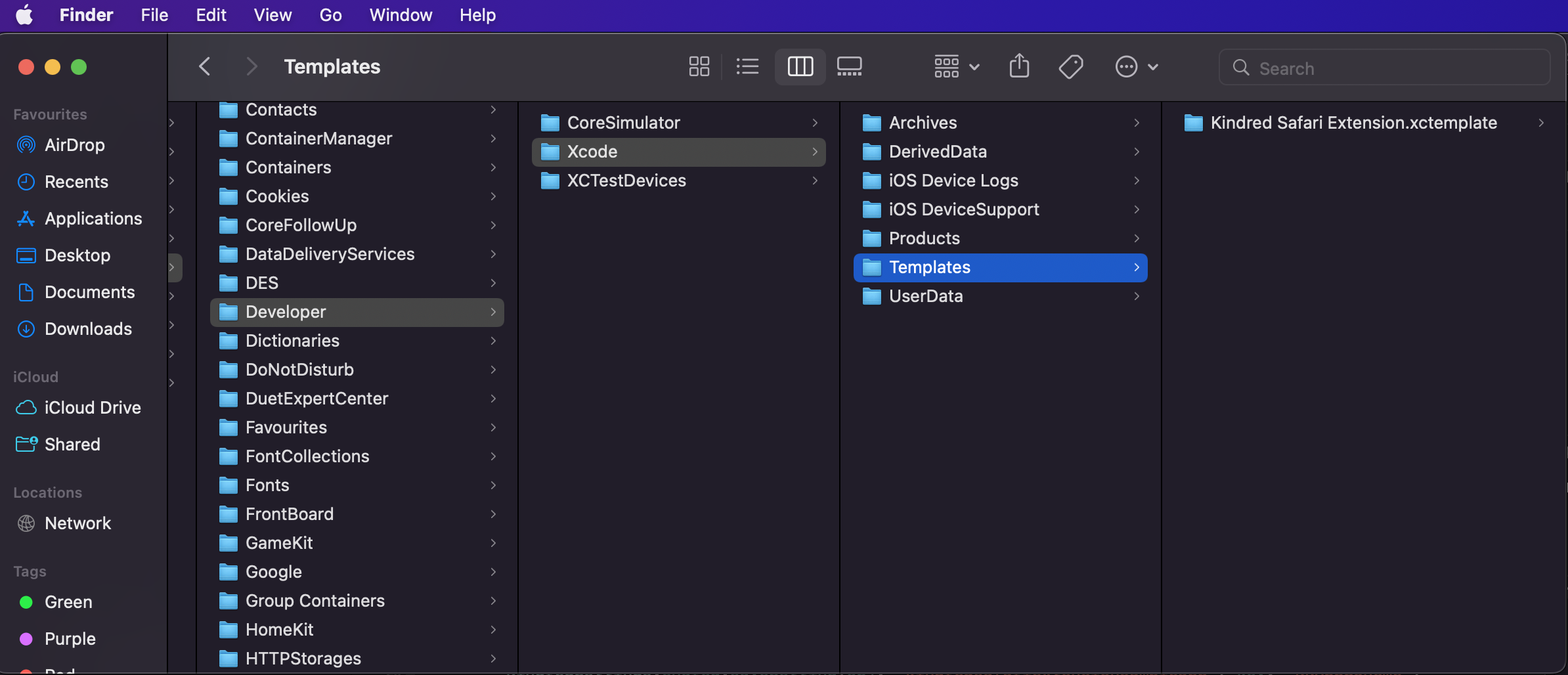Image resolution: width=1568 pixels, height=675 pixels.
Task: Select the Archives folder
Action: coord(1001,123)
